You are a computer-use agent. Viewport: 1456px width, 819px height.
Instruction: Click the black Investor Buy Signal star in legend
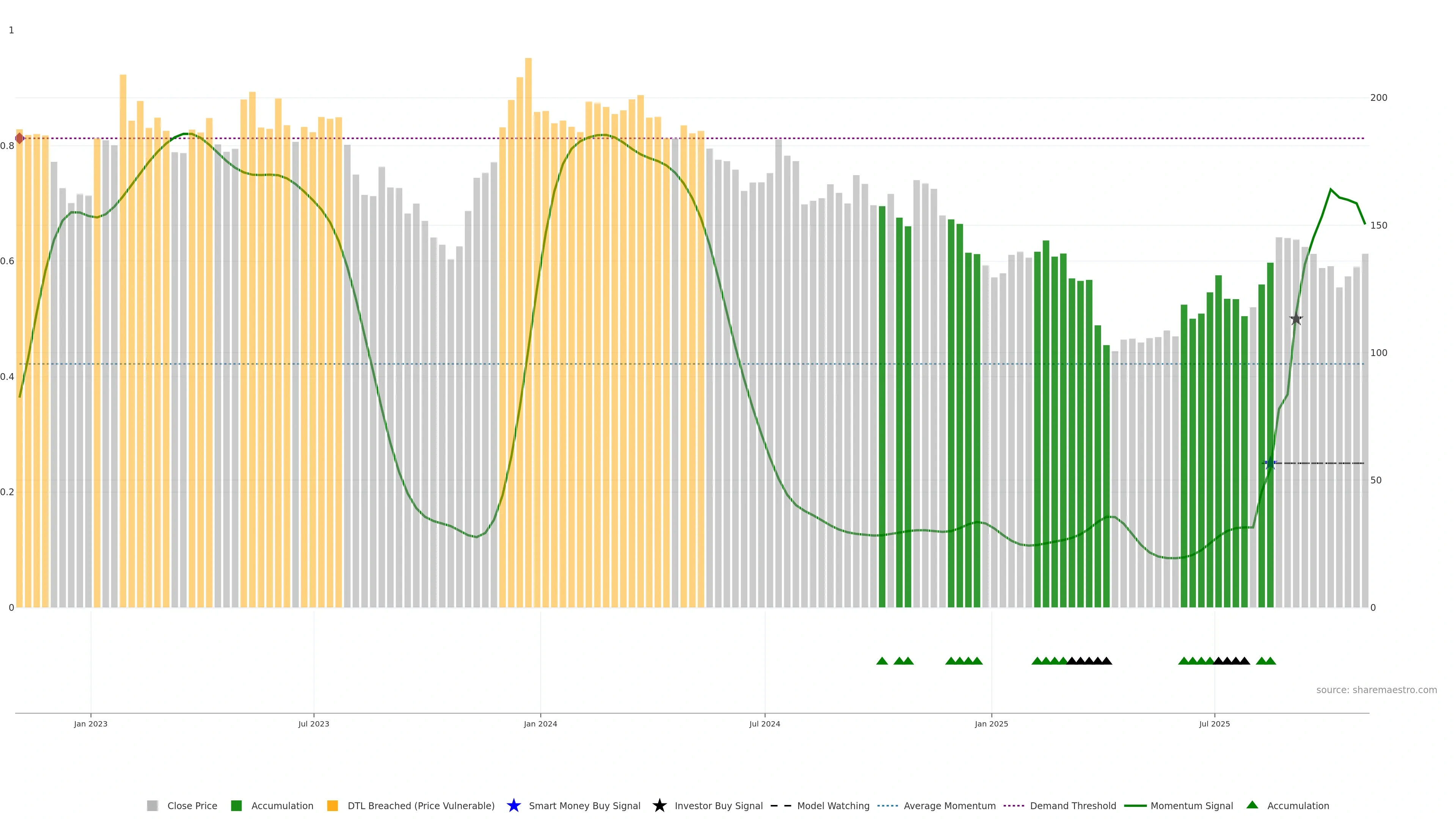click(659, 805)
